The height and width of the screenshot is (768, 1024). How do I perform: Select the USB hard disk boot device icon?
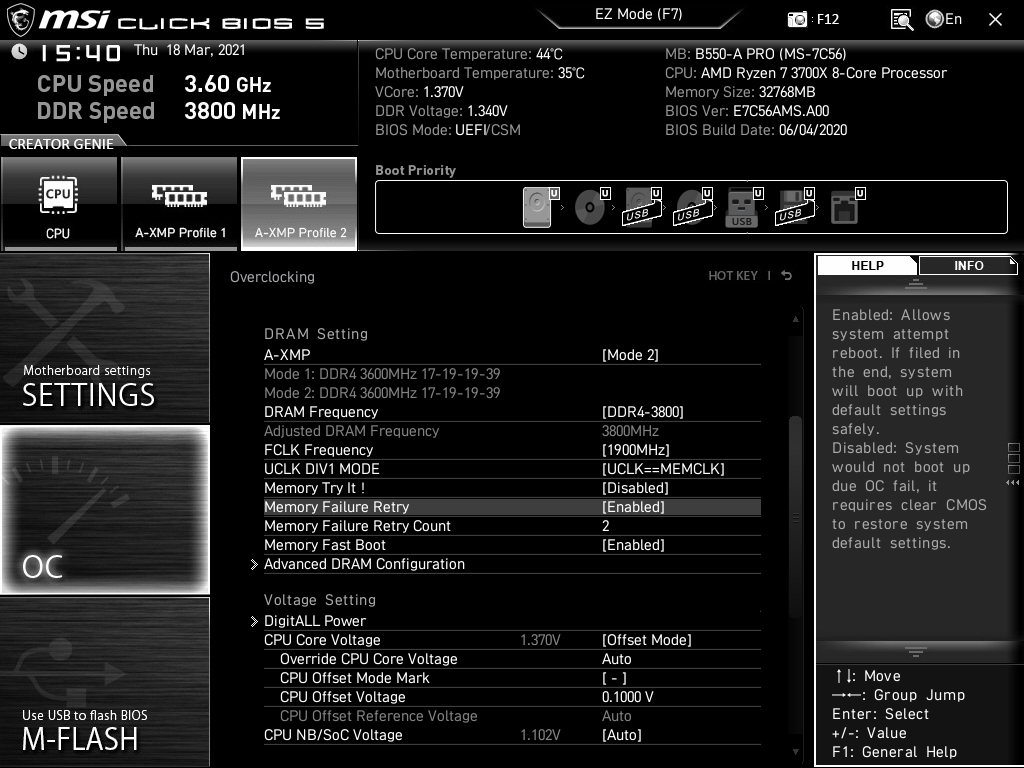coord(643,207)
